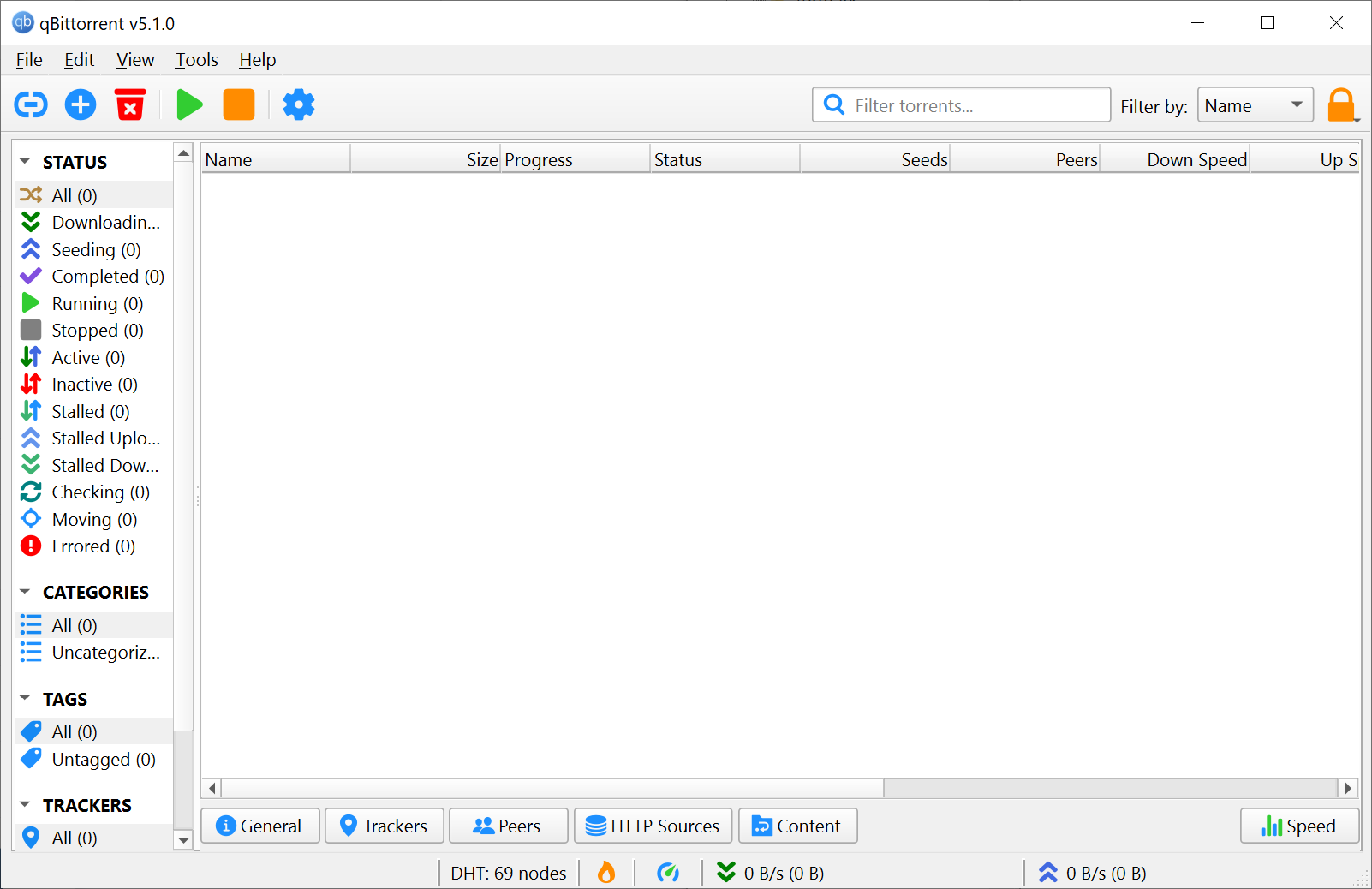
Task: Click the sidebar scroll down arrow
Action: (183, 839)
